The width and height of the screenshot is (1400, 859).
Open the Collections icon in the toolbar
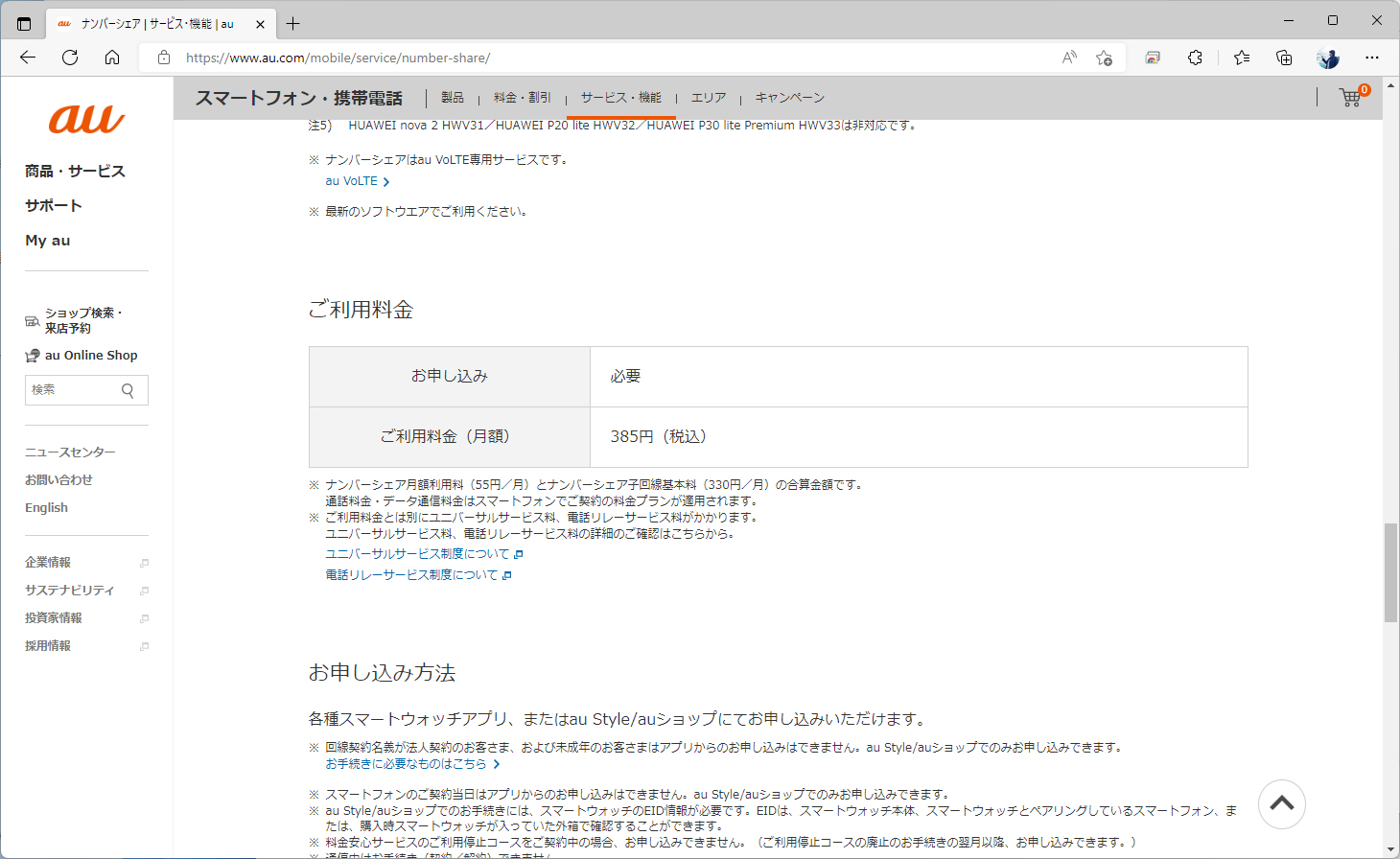click(x=1284, y=58)
